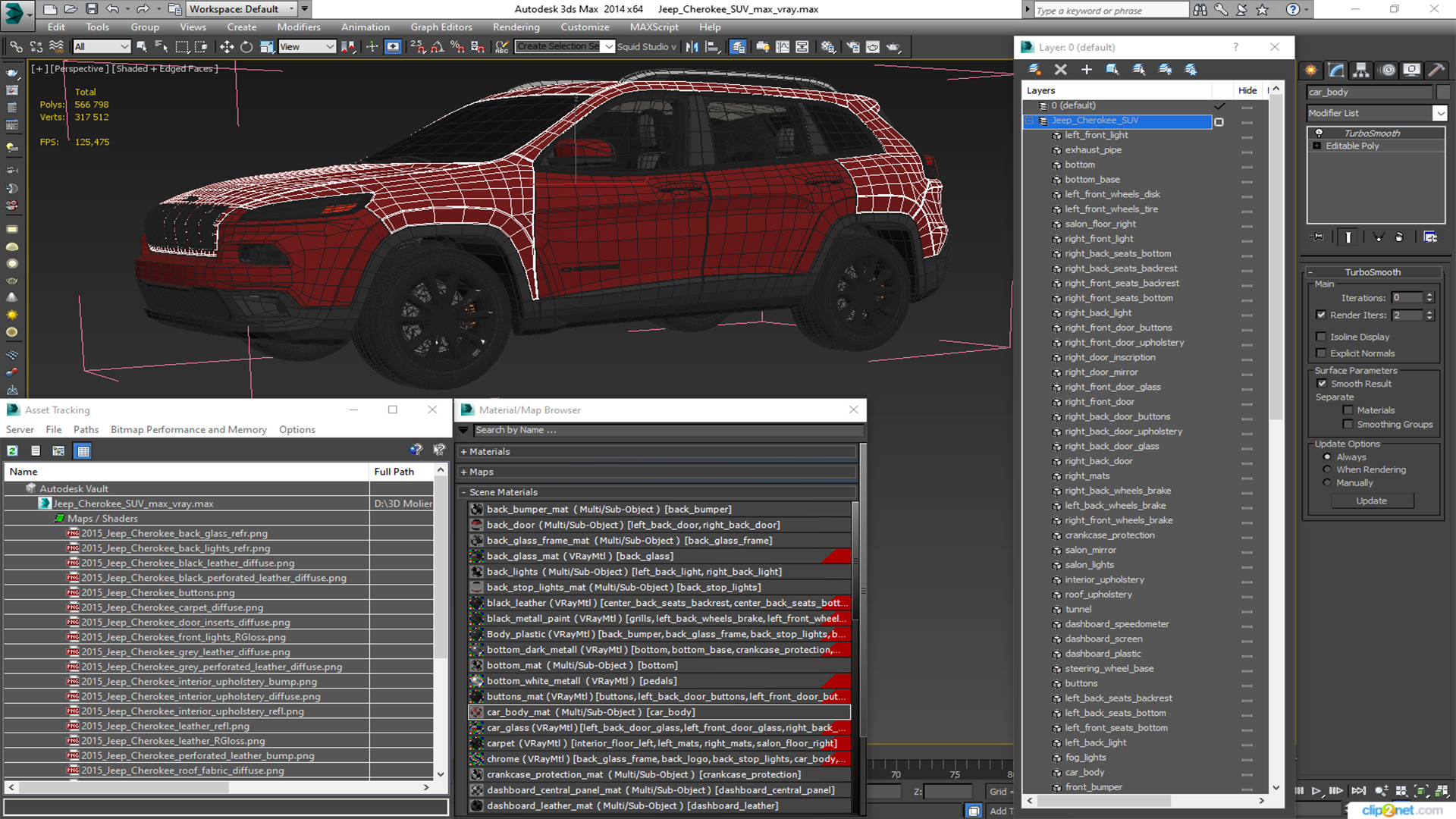Expand the Materials group in Material Browser

tap(463, 452)
